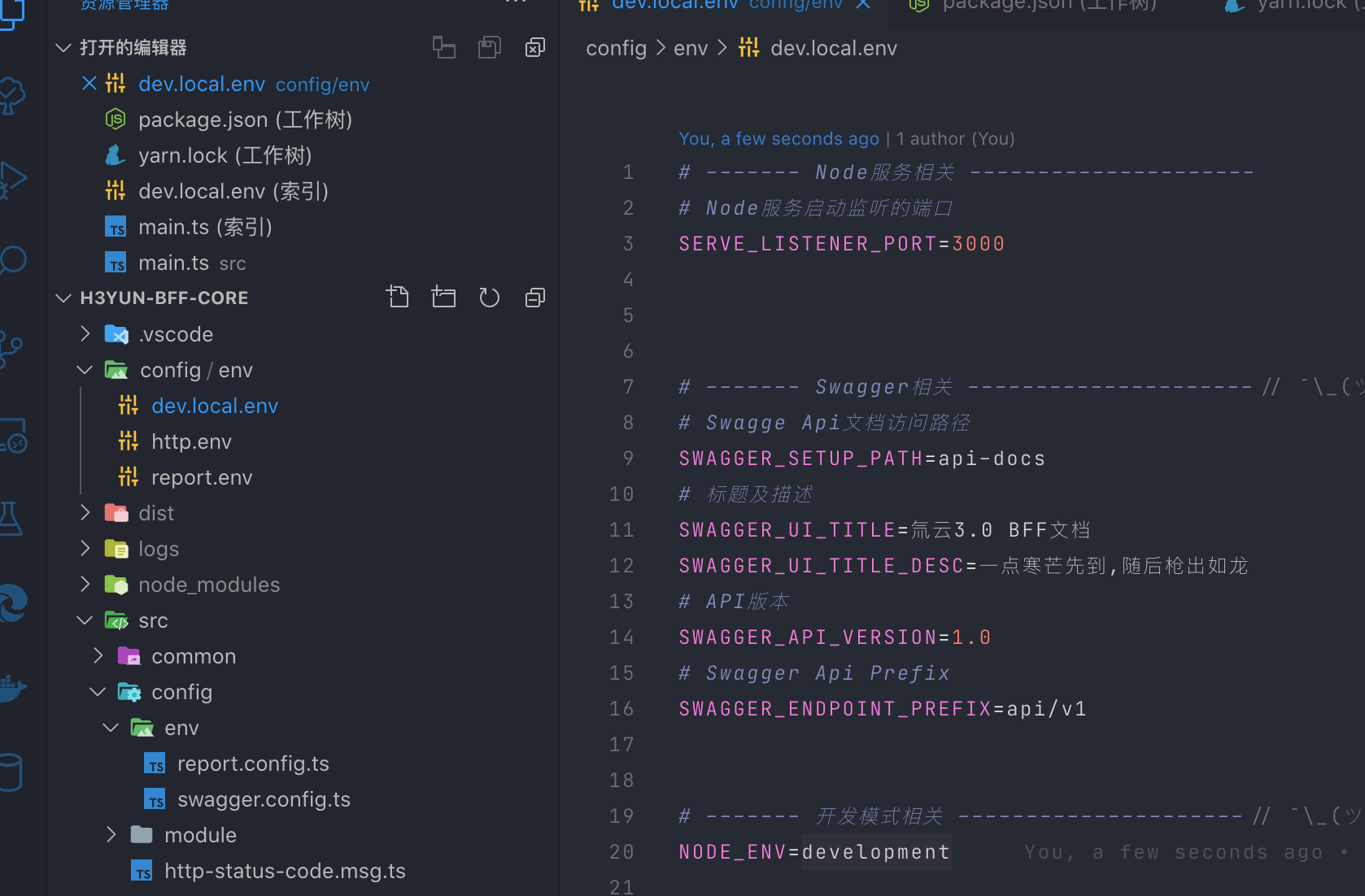Click the GitLens author codelens above line 1
Screen dimensions: 1365x896
click(847, 139)
